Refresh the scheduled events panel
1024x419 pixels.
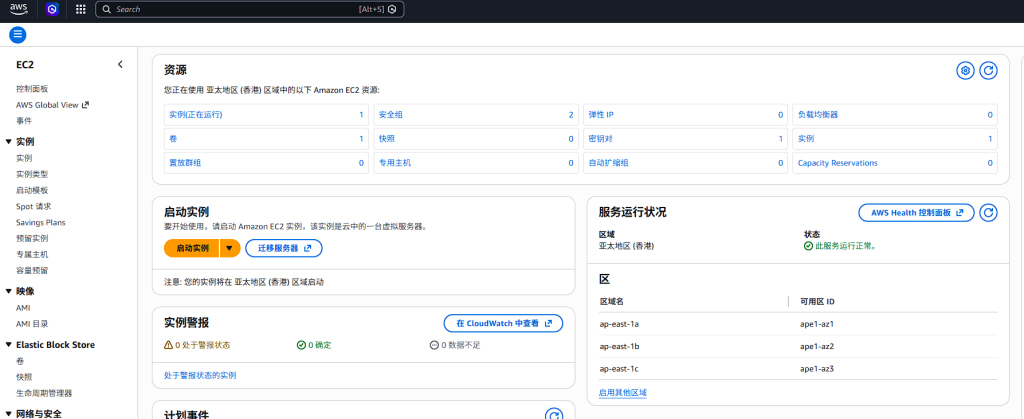(554, 415)
